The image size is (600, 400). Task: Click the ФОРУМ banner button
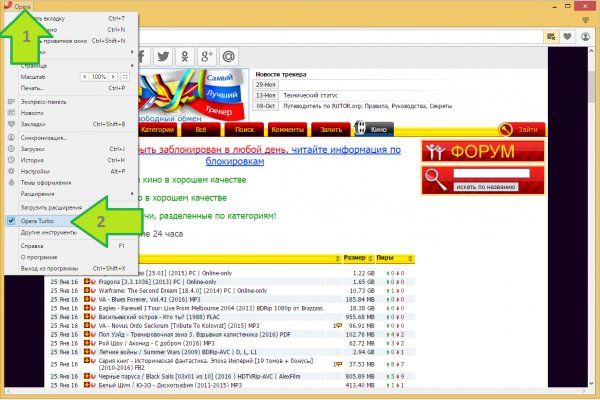pyautogui.click(x=482, y=152)
